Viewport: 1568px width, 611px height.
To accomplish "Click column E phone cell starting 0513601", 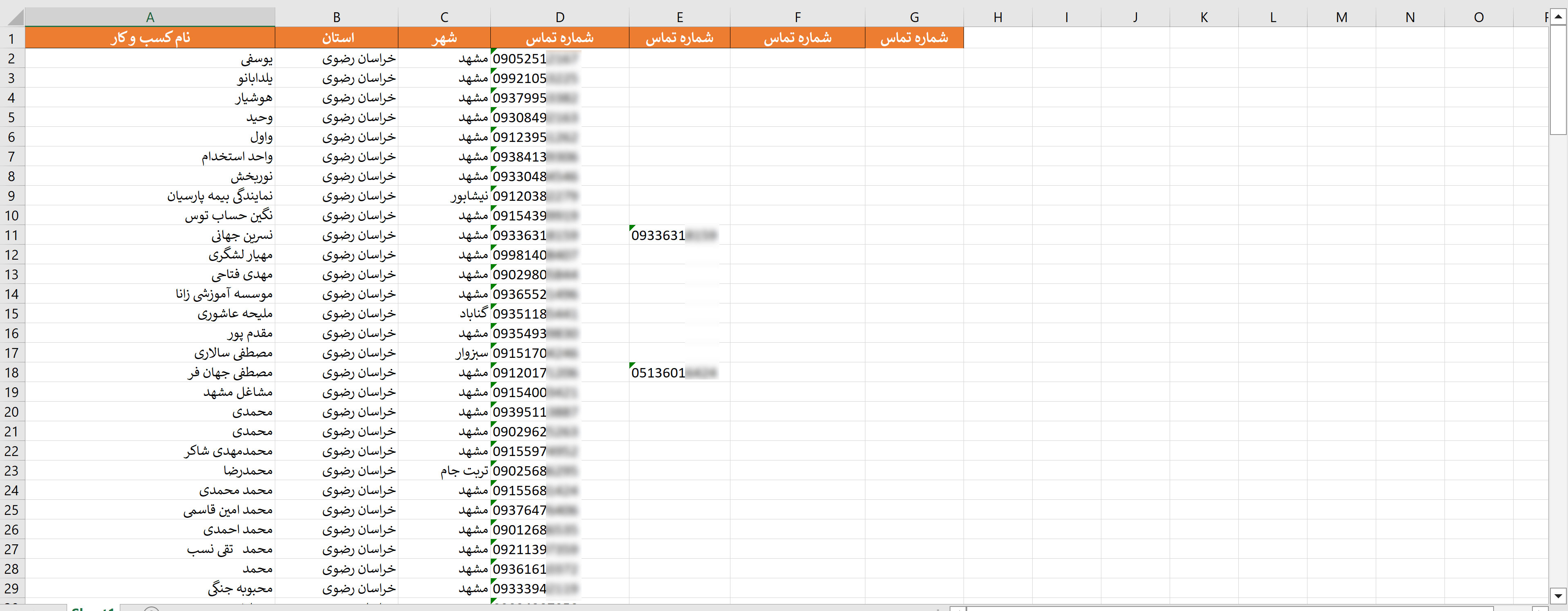I will point(680,373).
